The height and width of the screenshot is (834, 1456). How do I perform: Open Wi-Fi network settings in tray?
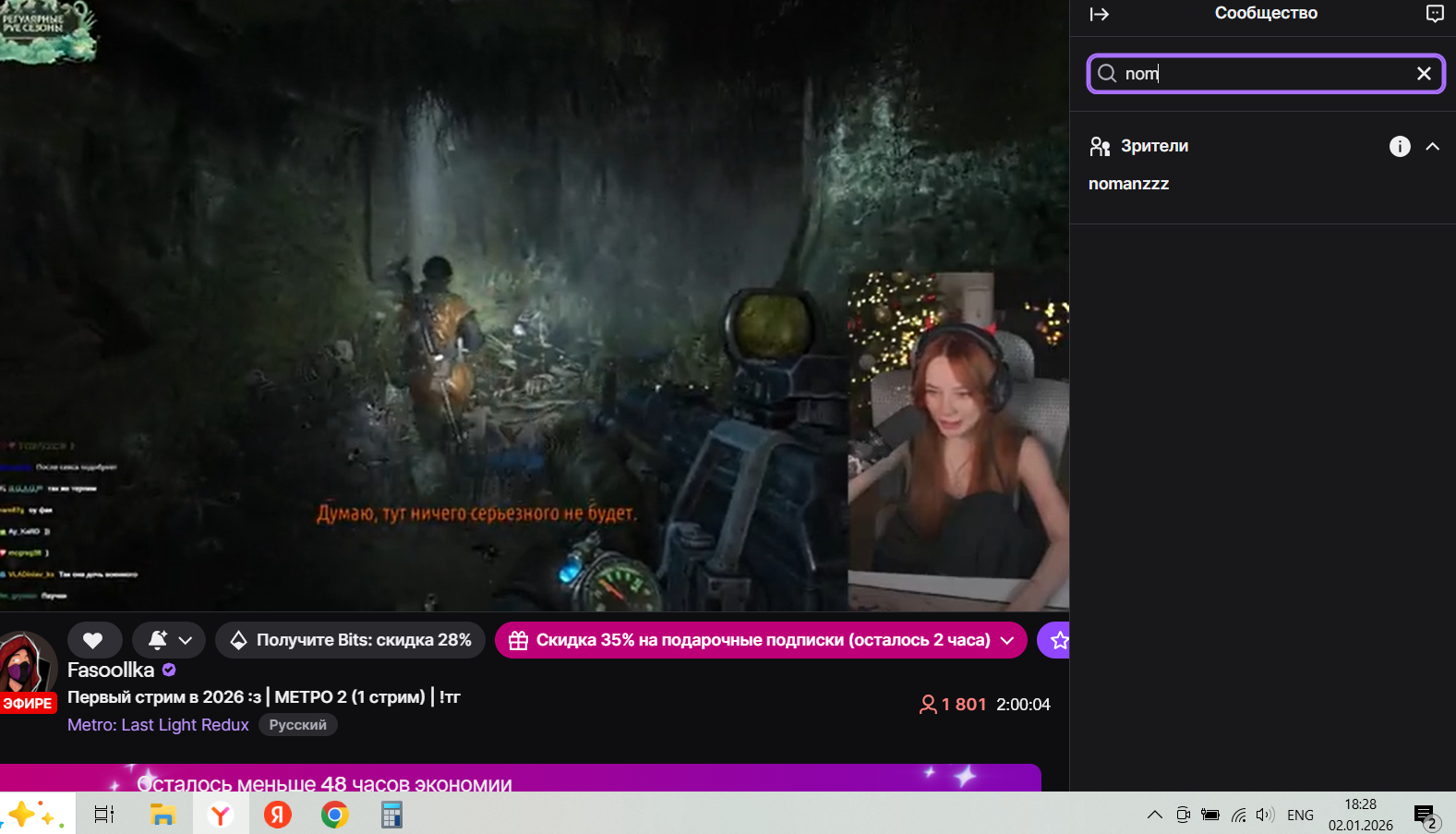point(1238,815)
